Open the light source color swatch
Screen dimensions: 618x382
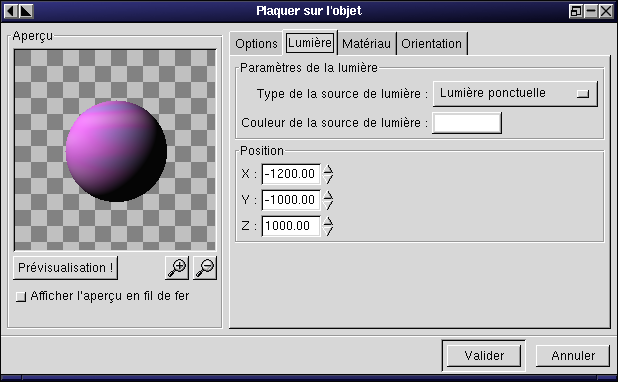click(x=467, y=123)
